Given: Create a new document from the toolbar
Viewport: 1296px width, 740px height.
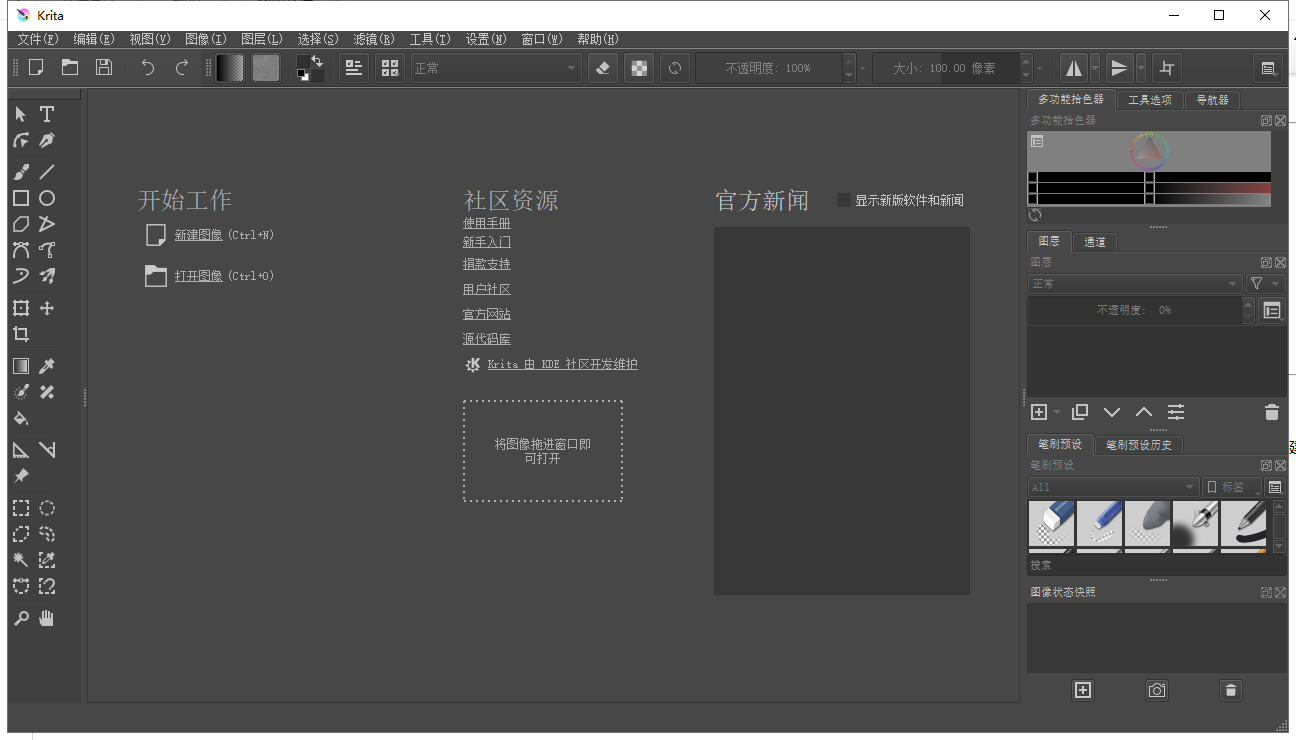Looking at the screenshot, I should 36,67.
